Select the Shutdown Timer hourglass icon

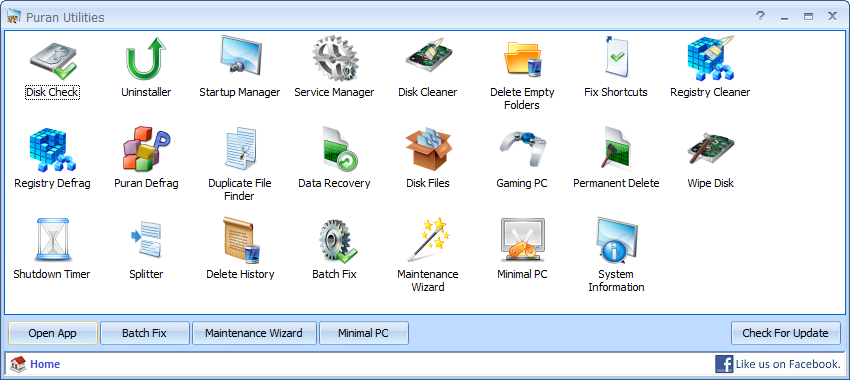click(x=53, y=240)
